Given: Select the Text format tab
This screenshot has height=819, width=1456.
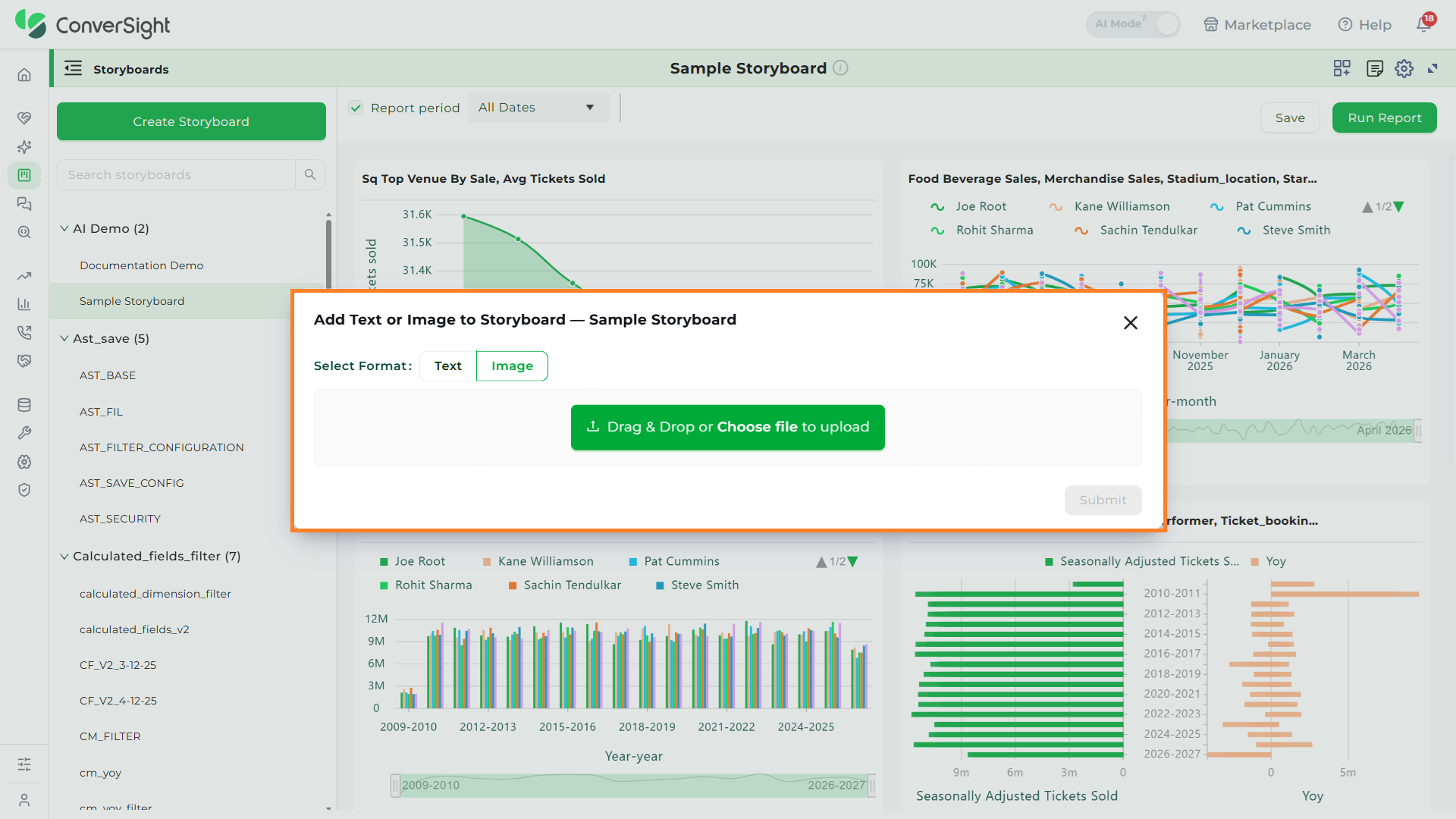Looking at the screenshot, I should click(x=448, y=366).
